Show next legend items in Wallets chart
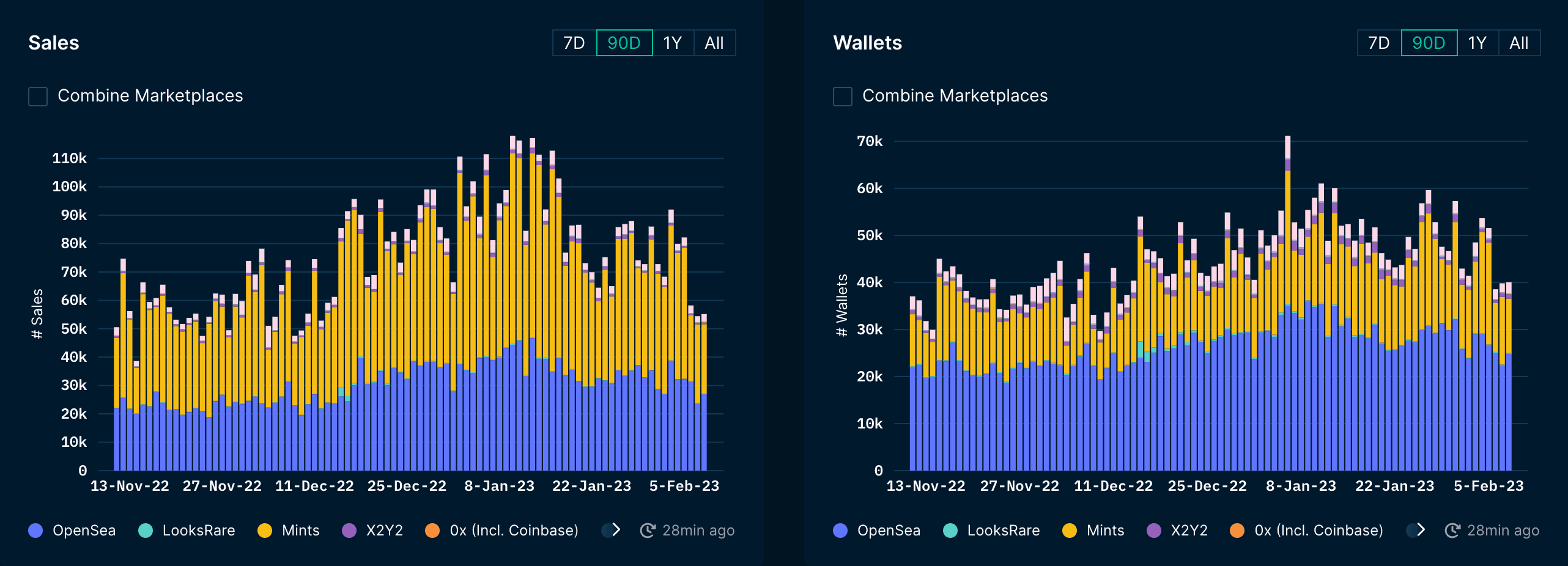The width and height of the screenshot is (1568, 566). tap(1419, 530)
